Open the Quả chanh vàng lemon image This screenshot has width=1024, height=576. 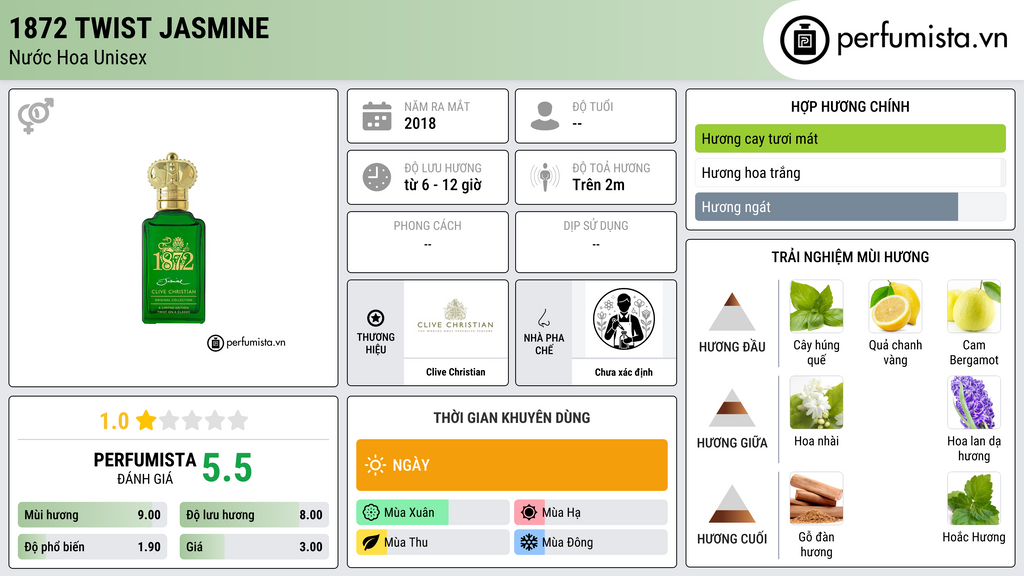click(895, 306)
